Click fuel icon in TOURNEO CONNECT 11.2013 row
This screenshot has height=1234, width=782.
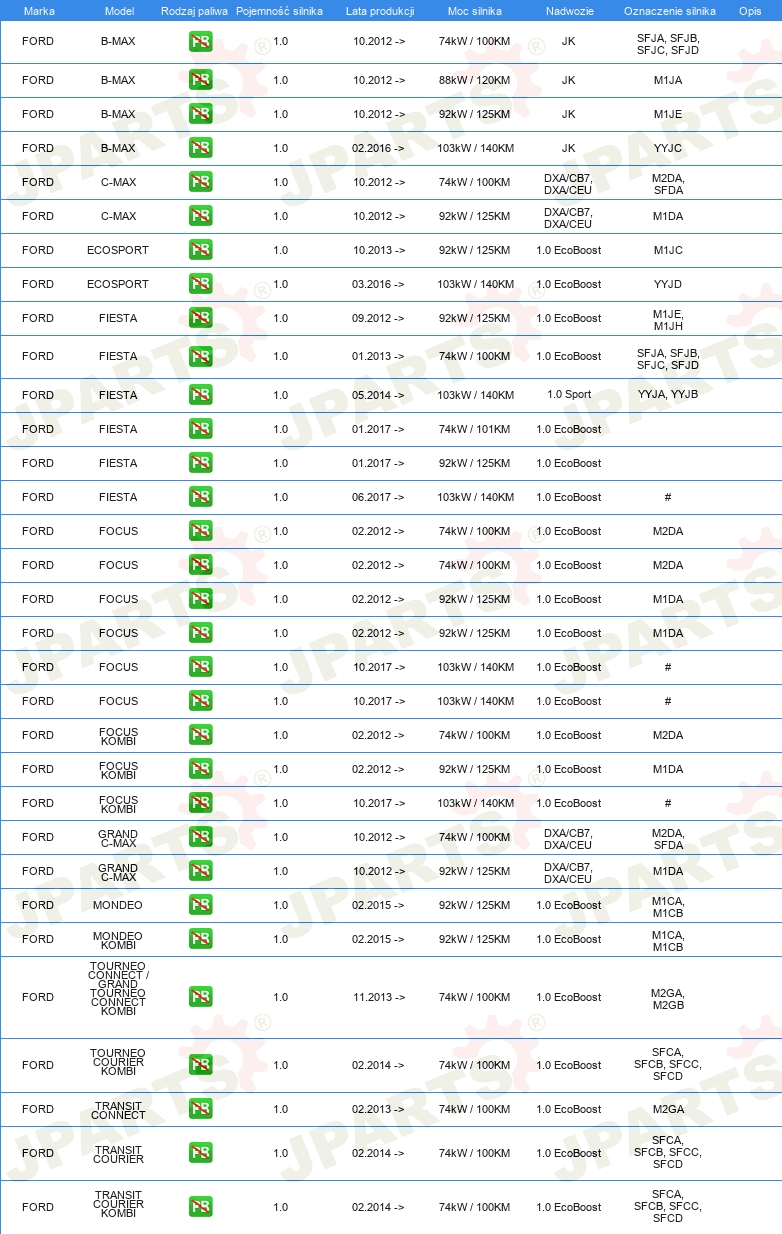point(200,997)
